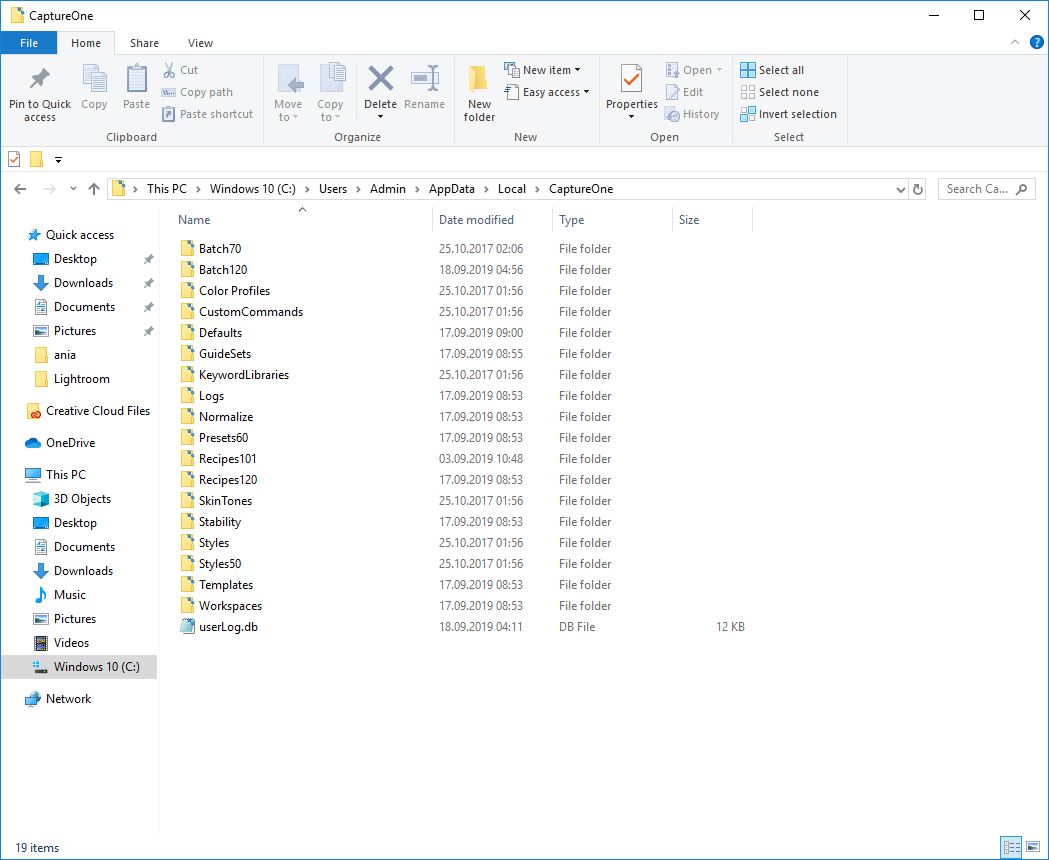1049x860 pixels.
Task: Toggle the Properties checkmark in Quick Access Toolbar
Action: [14, 159]
